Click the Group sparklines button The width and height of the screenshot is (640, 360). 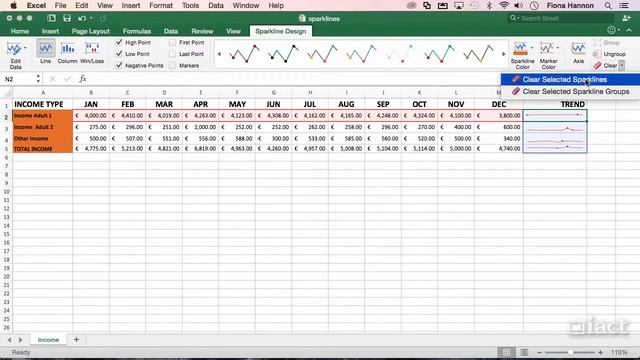coord(607,42)
